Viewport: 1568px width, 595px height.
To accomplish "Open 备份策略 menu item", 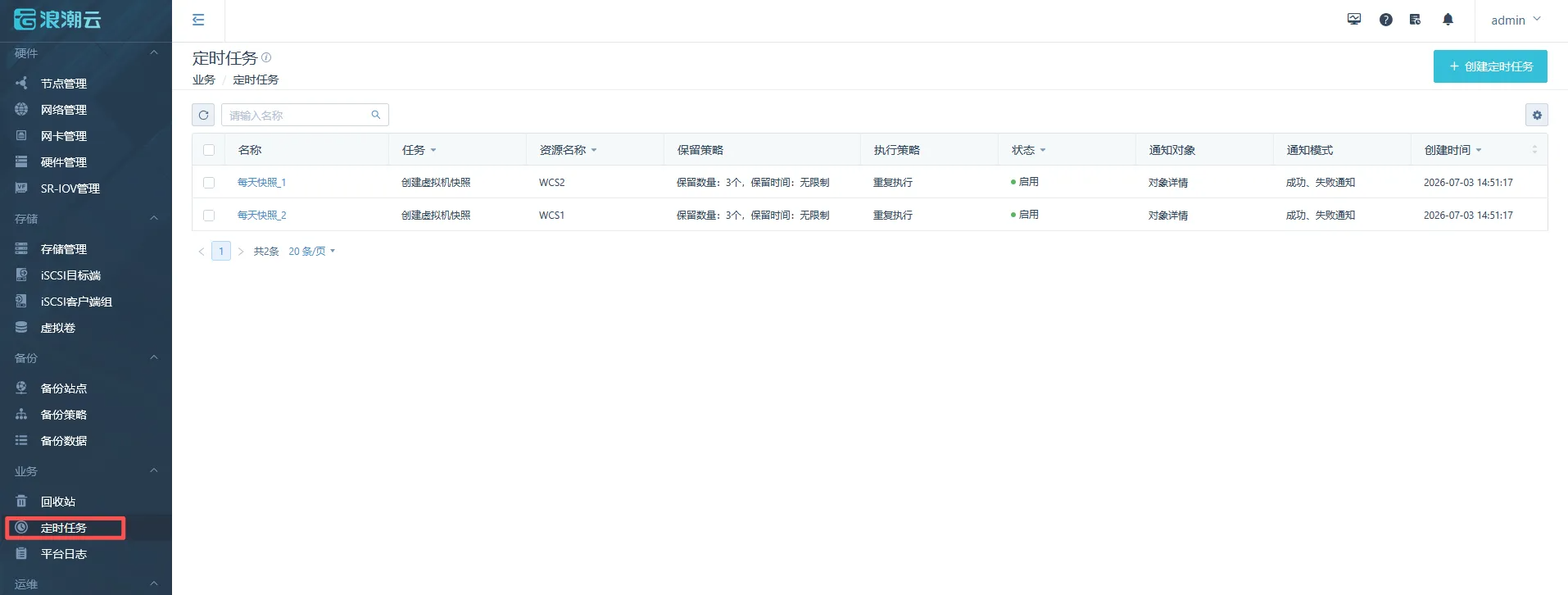I will 64,414.
